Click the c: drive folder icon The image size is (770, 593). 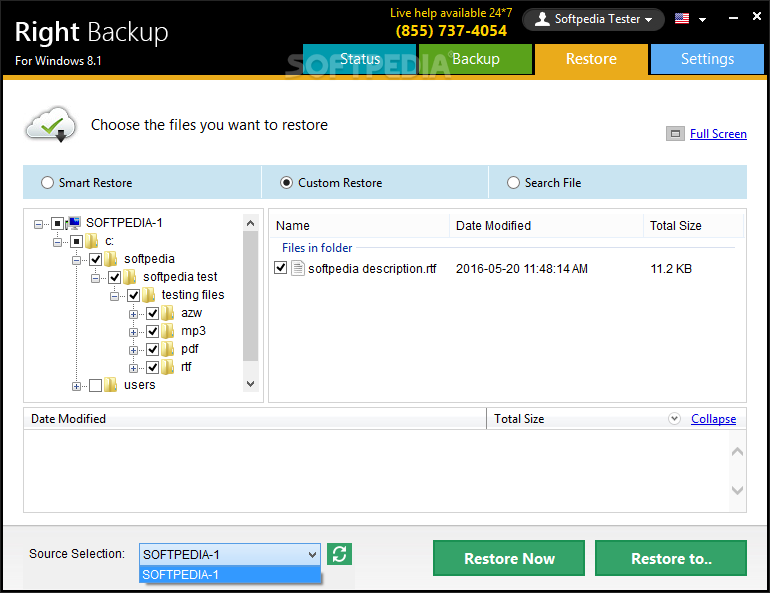91,241
